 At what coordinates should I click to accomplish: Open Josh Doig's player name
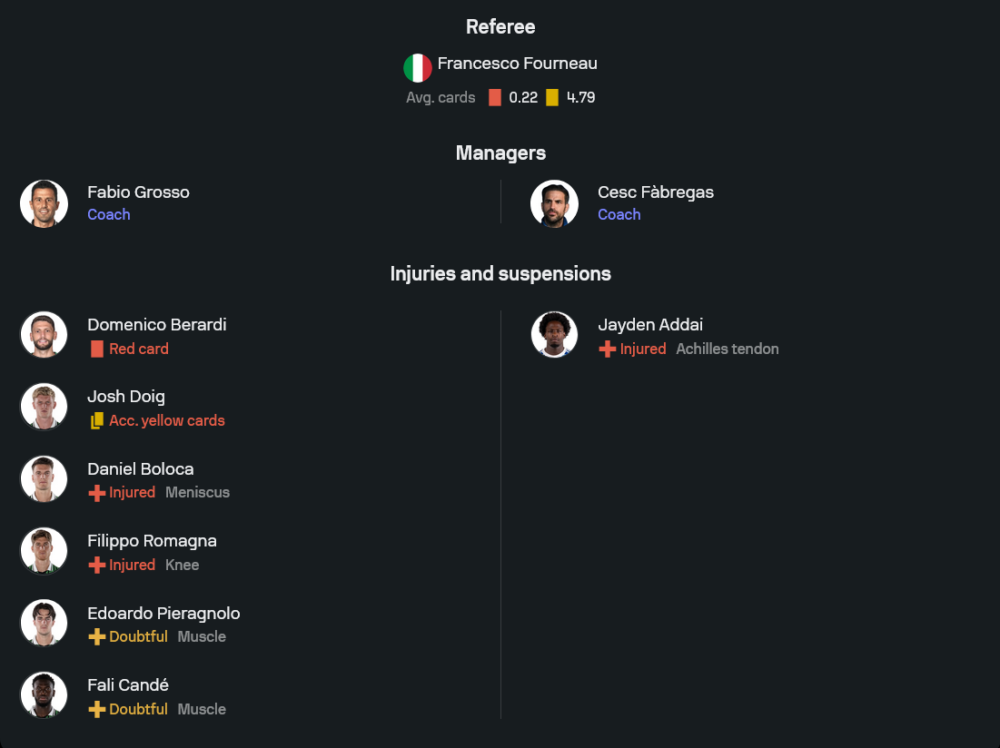click(126, 397)
